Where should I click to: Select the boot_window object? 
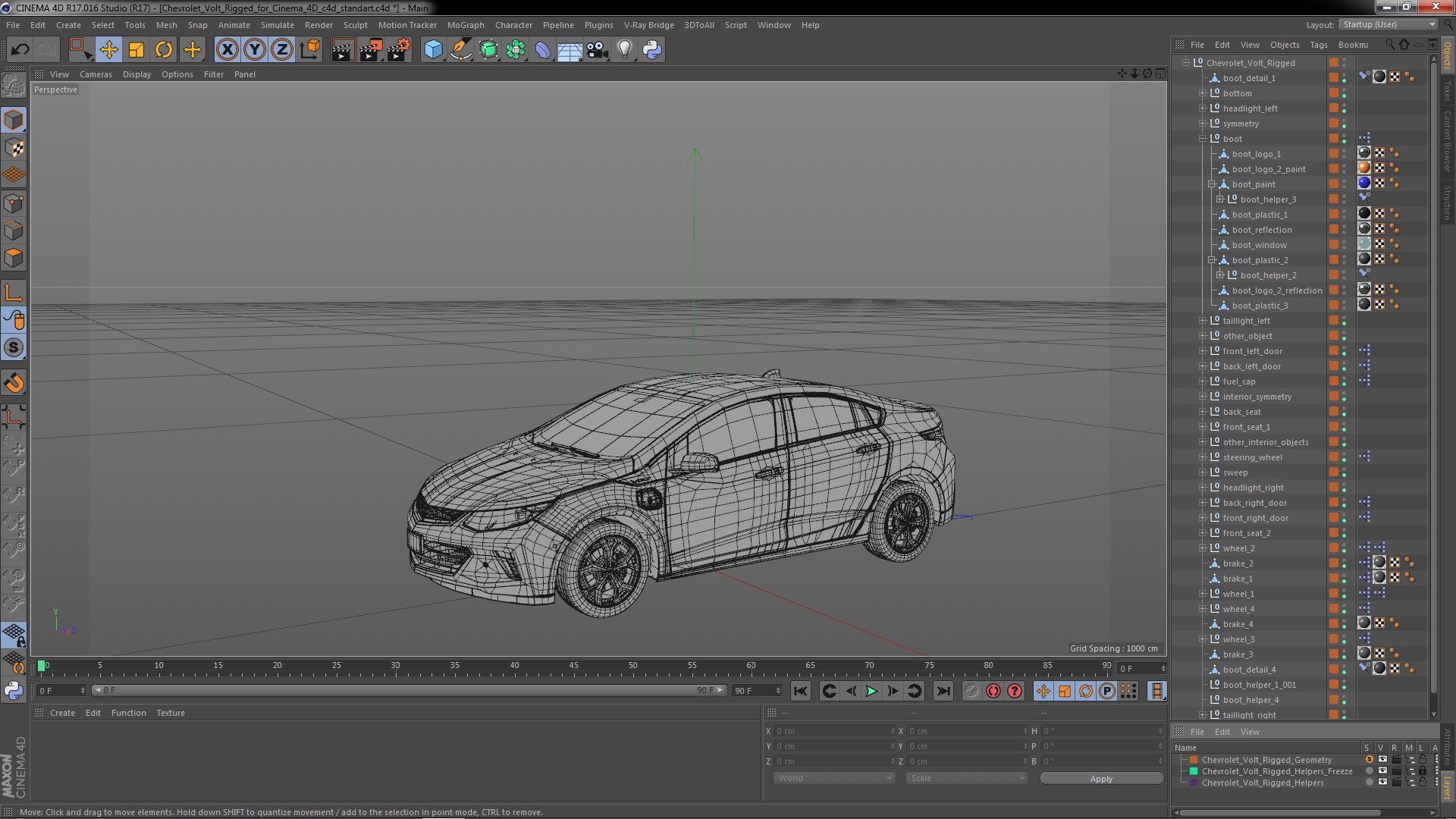(x=1259, y=245)
